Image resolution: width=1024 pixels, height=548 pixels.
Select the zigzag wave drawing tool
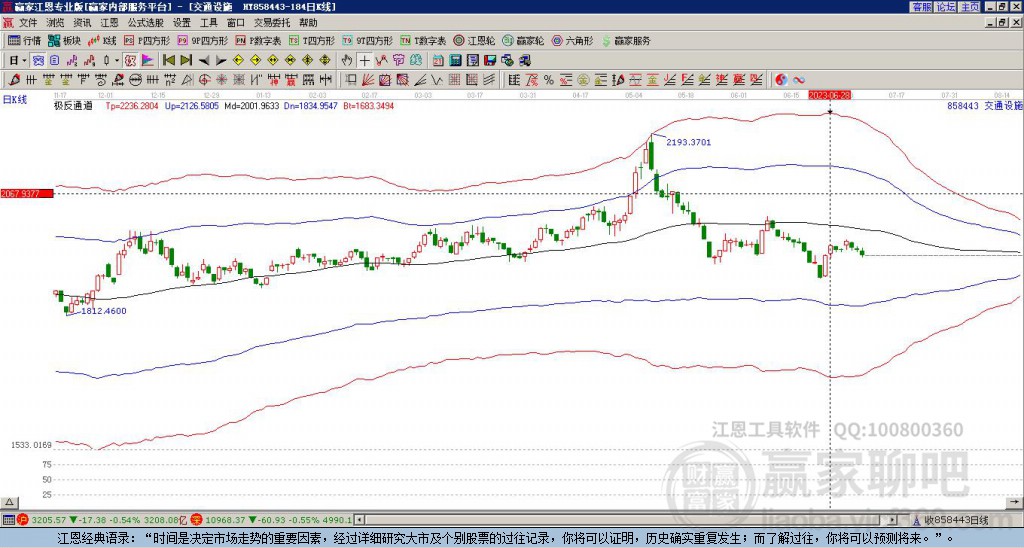click(437, 80)
